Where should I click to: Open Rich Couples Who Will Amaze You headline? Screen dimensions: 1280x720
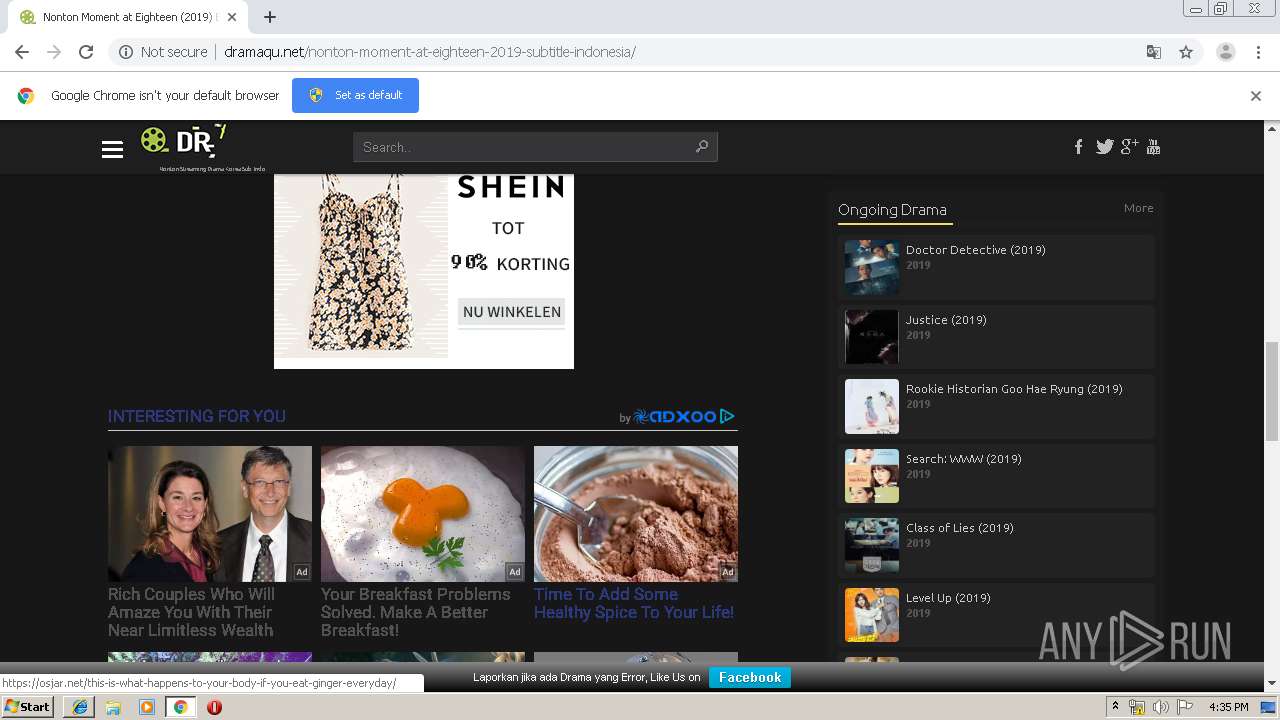coord(191,612)
